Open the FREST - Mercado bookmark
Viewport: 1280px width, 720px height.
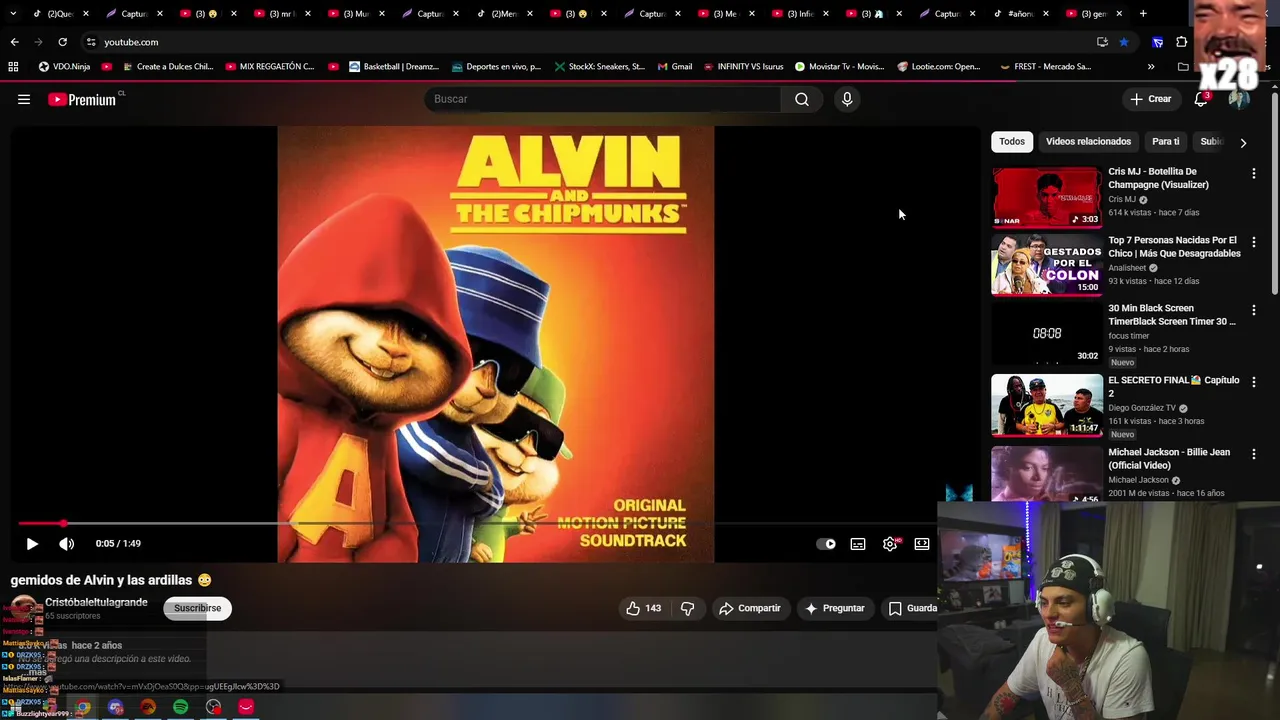(x=1045, y=67)
